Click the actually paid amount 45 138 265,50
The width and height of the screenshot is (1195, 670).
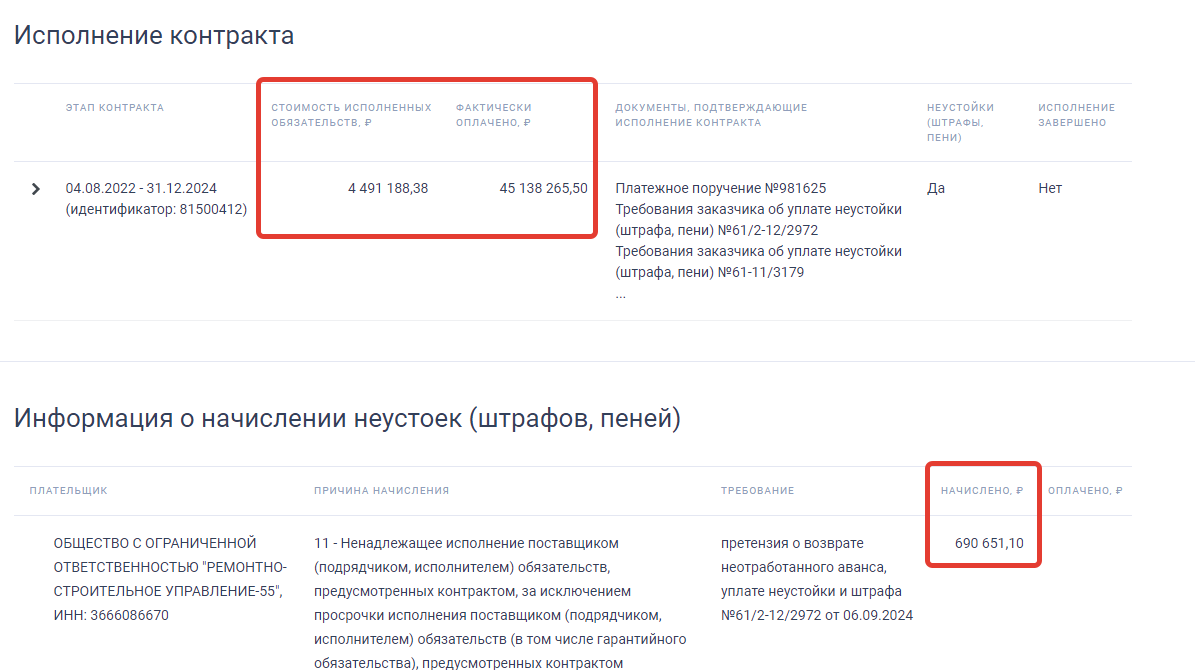pos(543,188)
